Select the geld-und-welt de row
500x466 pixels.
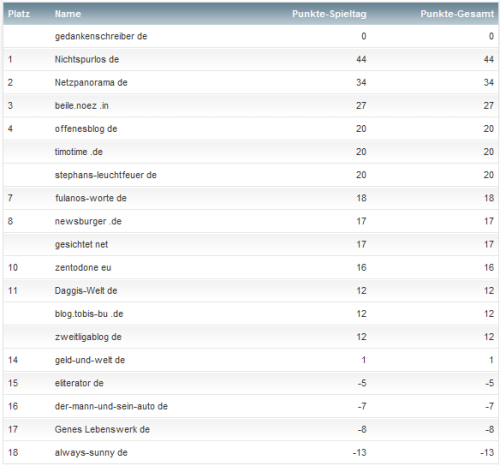[x=251, y=360]
